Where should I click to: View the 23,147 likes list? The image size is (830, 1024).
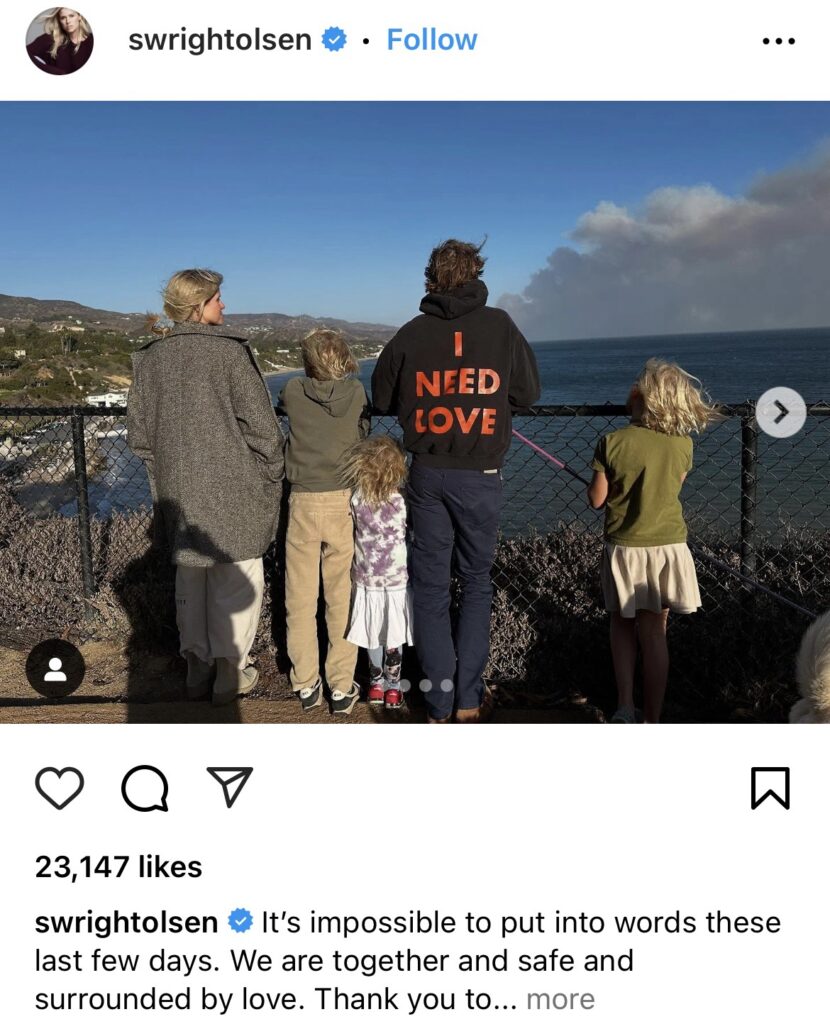118,867
